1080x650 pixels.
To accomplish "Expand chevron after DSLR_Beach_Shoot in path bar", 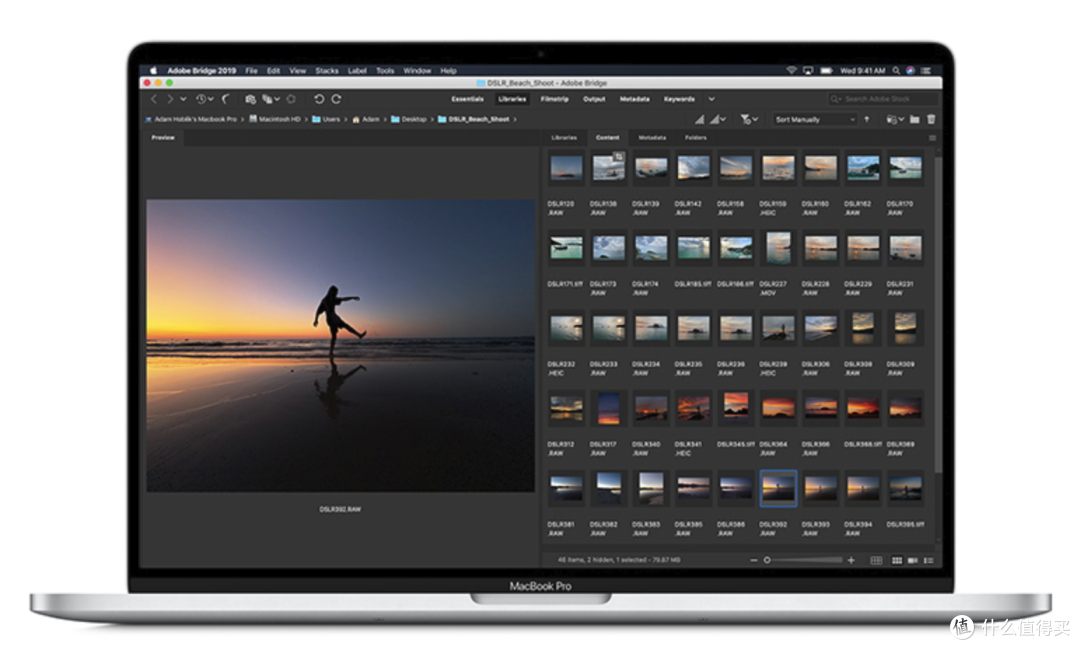I will (x=515, y=119).
